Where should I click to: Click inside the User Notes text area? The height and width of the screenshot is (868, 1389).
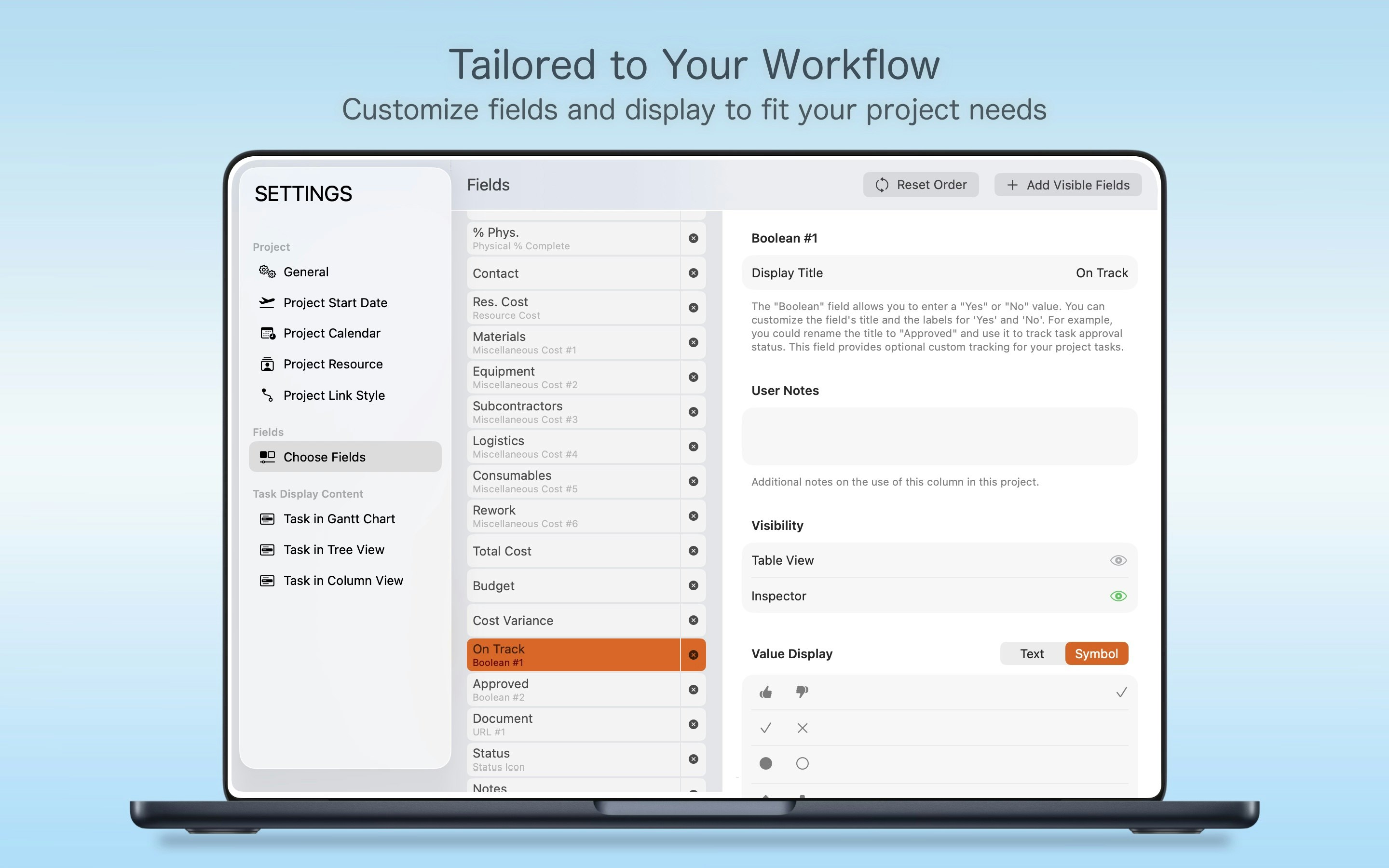(939, 436)
